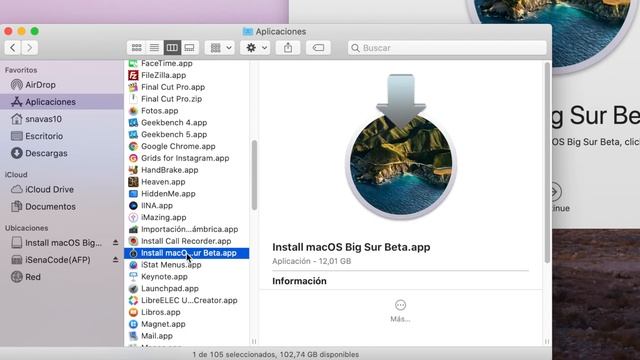Open the group-by items dropdown

click(x=220, y=48)
